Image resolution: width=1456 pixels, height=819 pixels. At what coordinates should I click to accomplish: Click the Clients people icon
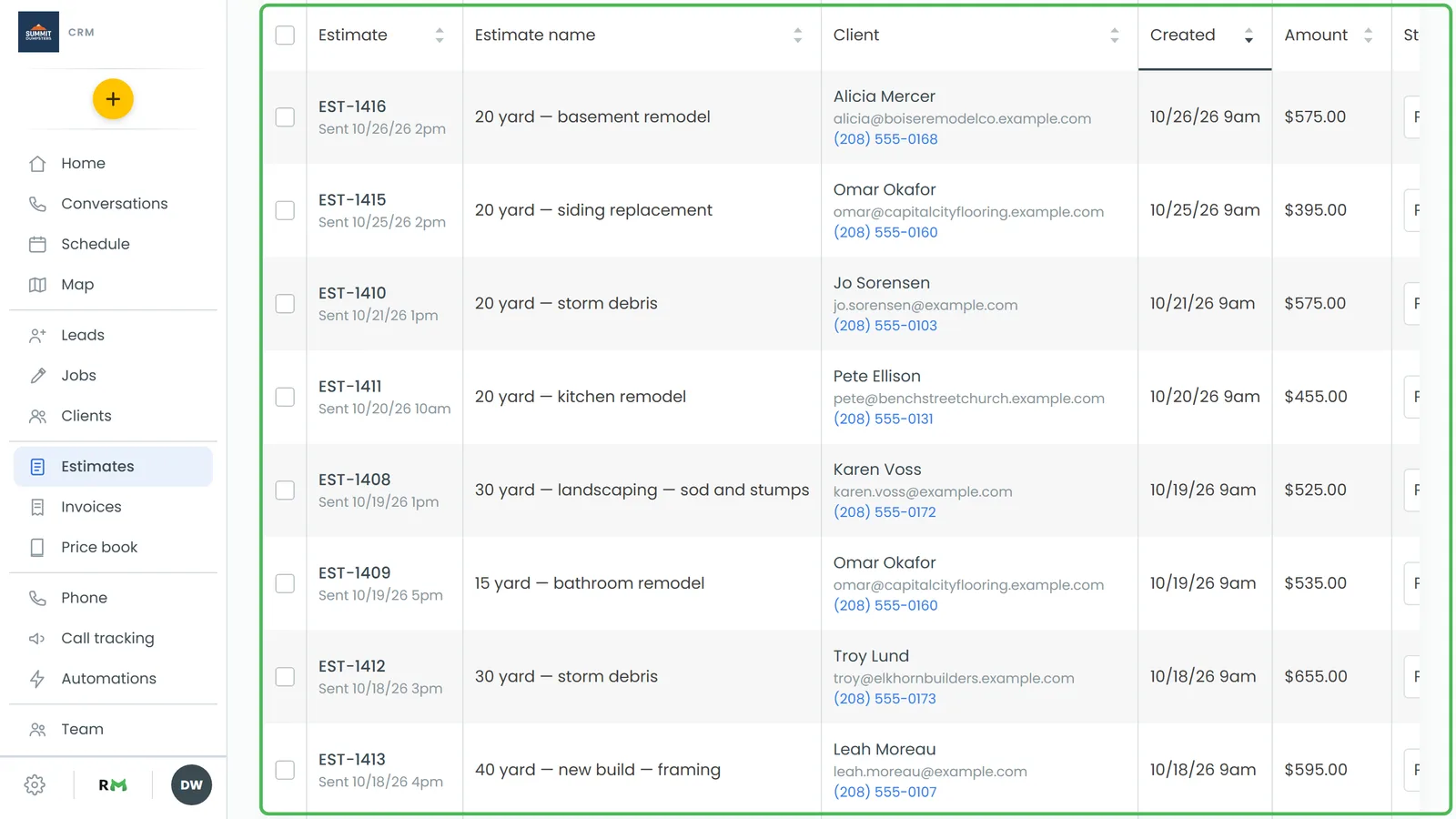(x=37, y=416)
